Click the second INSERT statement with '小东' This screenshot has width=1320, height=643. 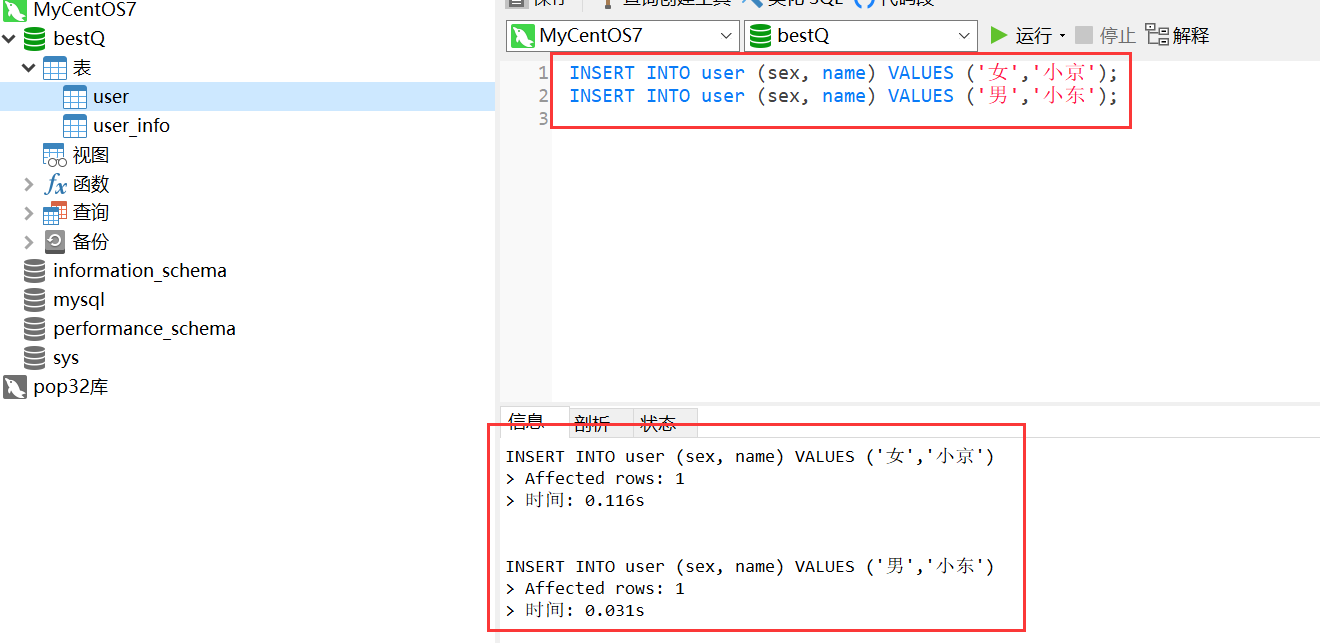843,96
